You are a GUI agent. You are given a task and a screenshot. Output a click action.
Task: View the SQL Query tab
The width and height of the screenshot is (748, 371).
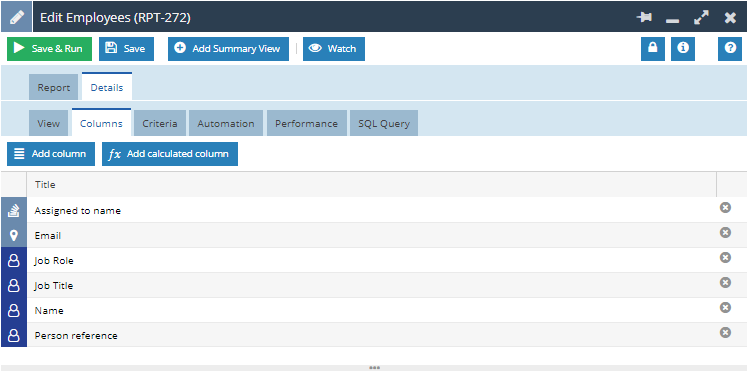(384, 124)
